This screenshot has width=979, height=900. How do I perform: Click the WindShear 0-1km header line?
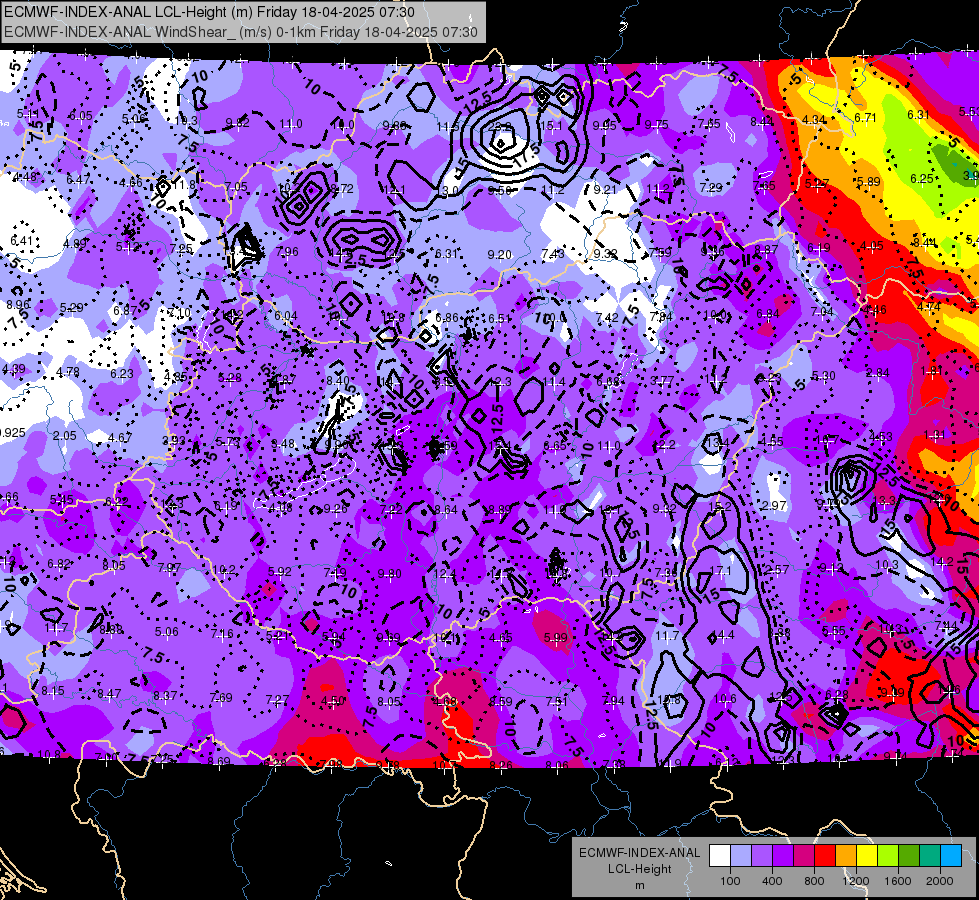click(x=241, y=32)
